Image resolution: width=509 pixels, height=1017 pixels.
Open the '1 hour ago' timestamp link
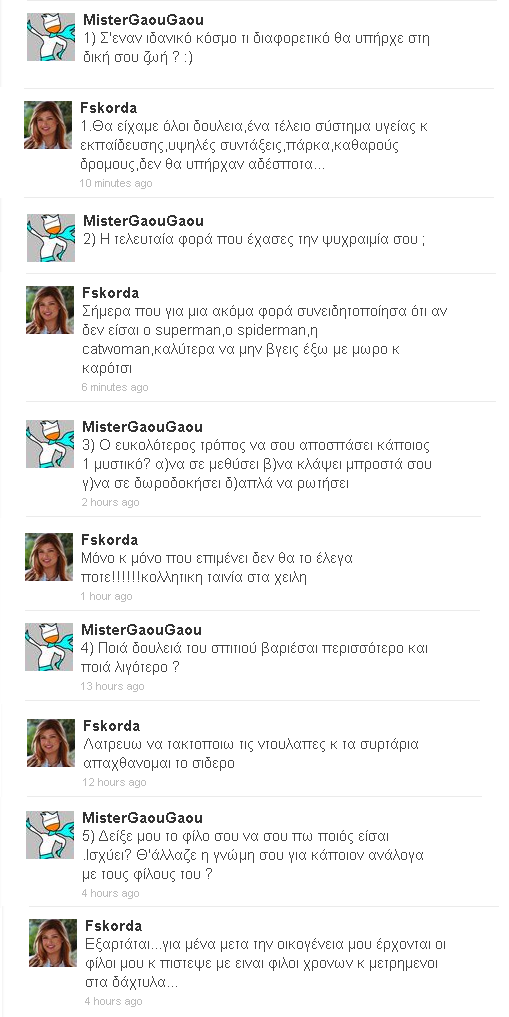point(106,596)
